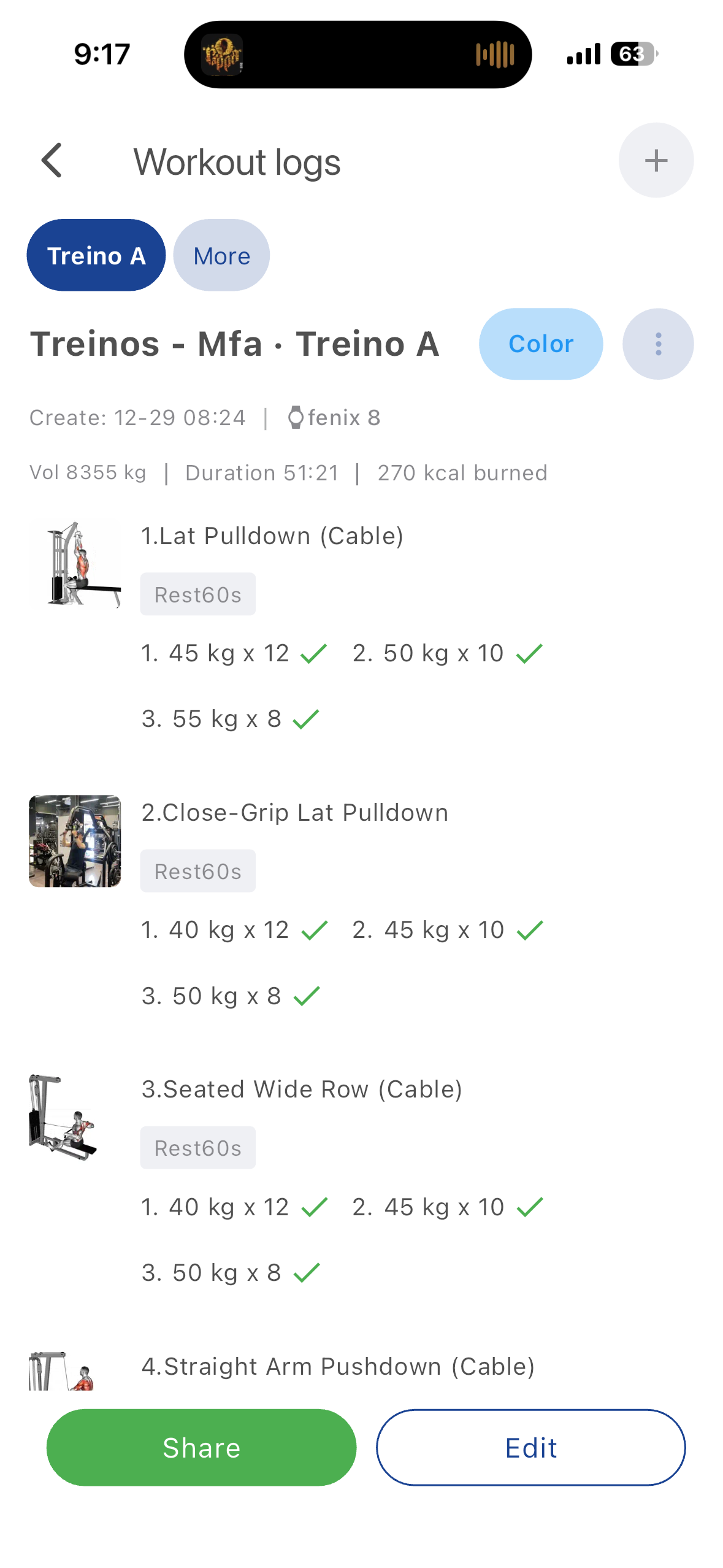Viewport: 723px width, 1568px height.
Task: Share this workout log
Action: pos(201,1448)
